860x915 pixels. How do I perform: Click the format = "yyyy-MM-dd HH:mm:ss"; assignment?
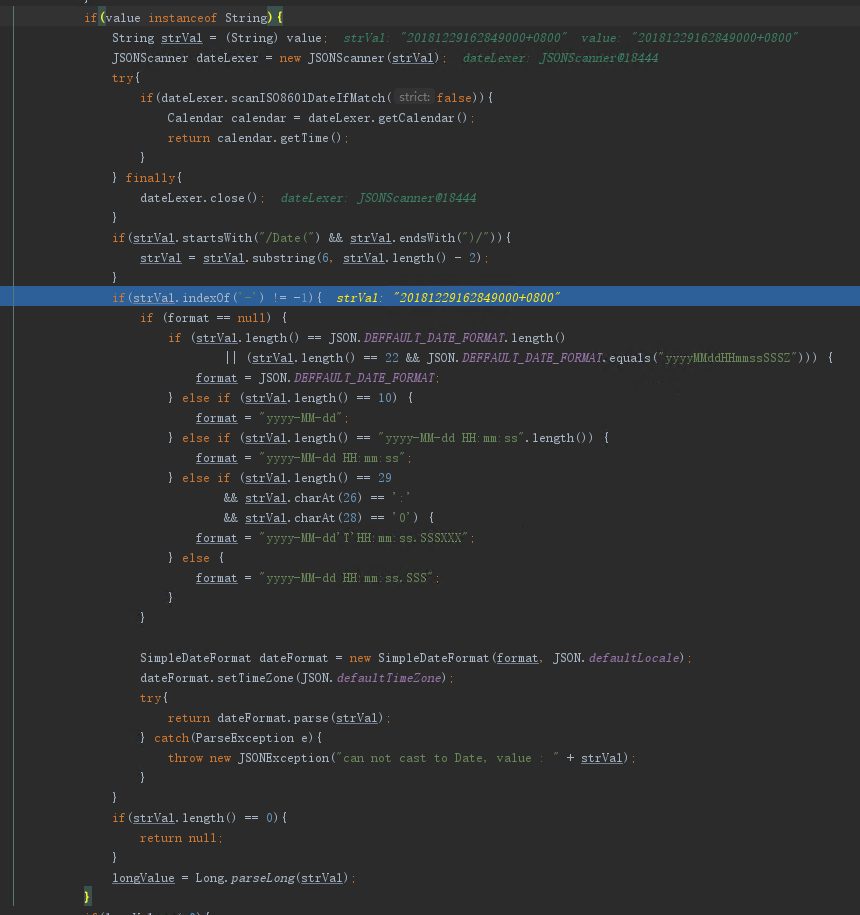pyautogui.click(x=303, y=458)
